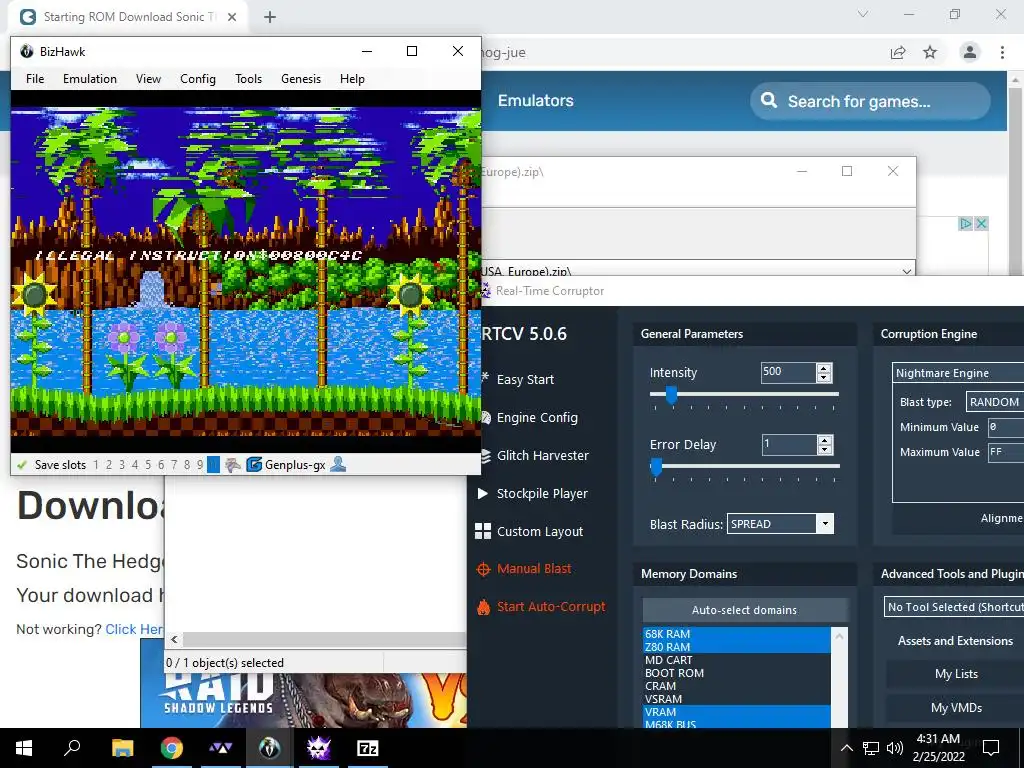Click the BizHawk hawk status bar icon

click(233, 465)
